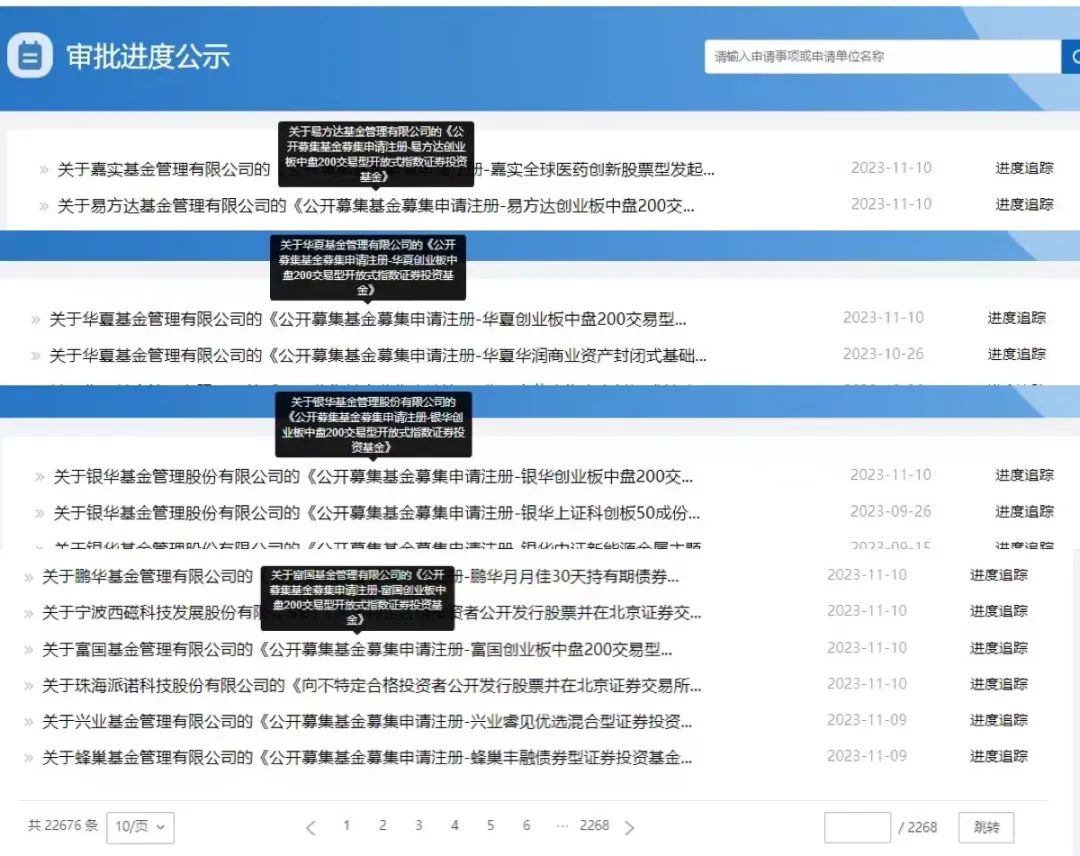Select pagination page 4
The image size is (1080, 856).
pos(454,827)
